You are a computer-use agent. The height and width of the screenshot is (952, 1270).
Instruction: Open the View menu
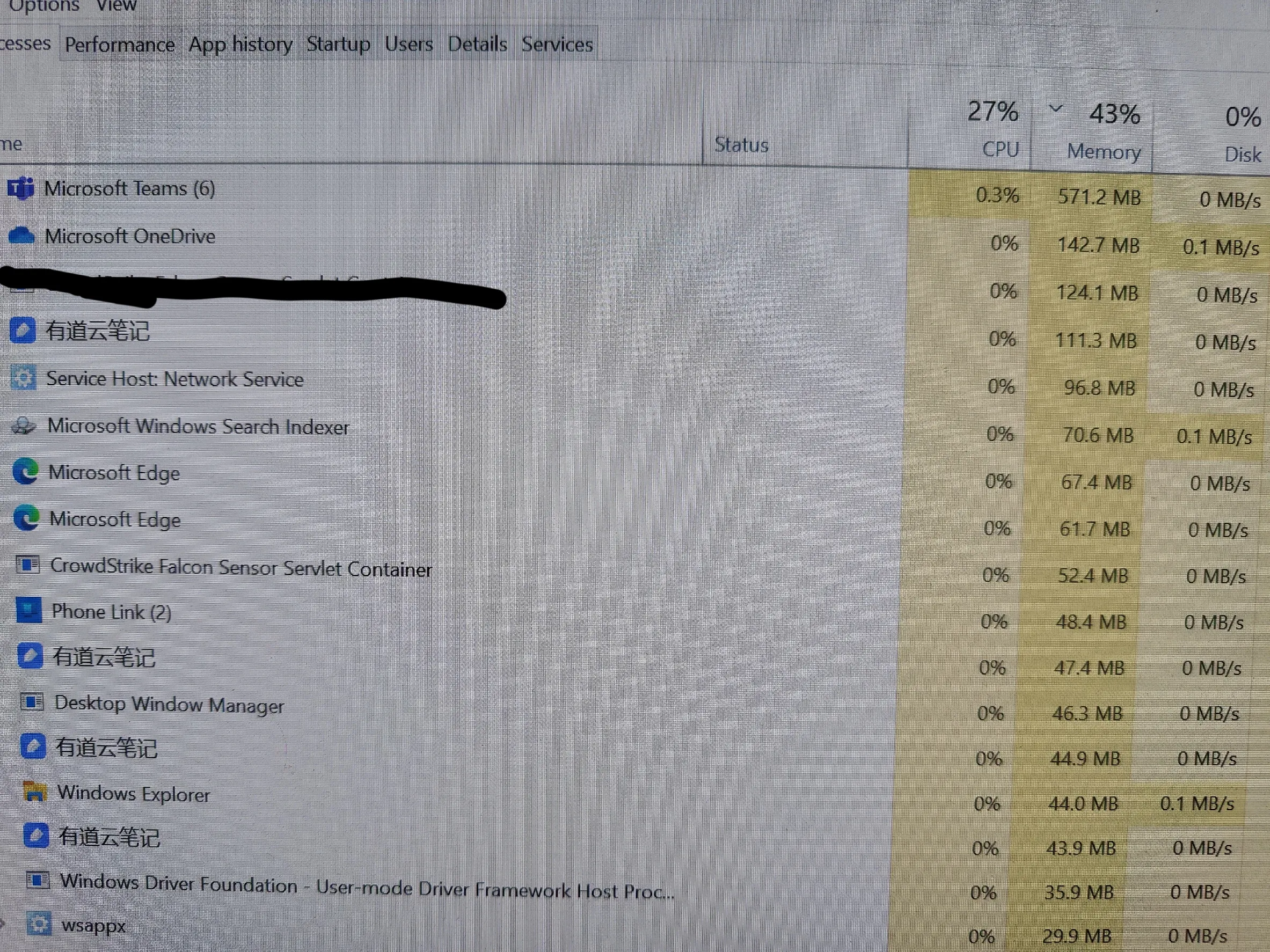click(x=116, y=5)
